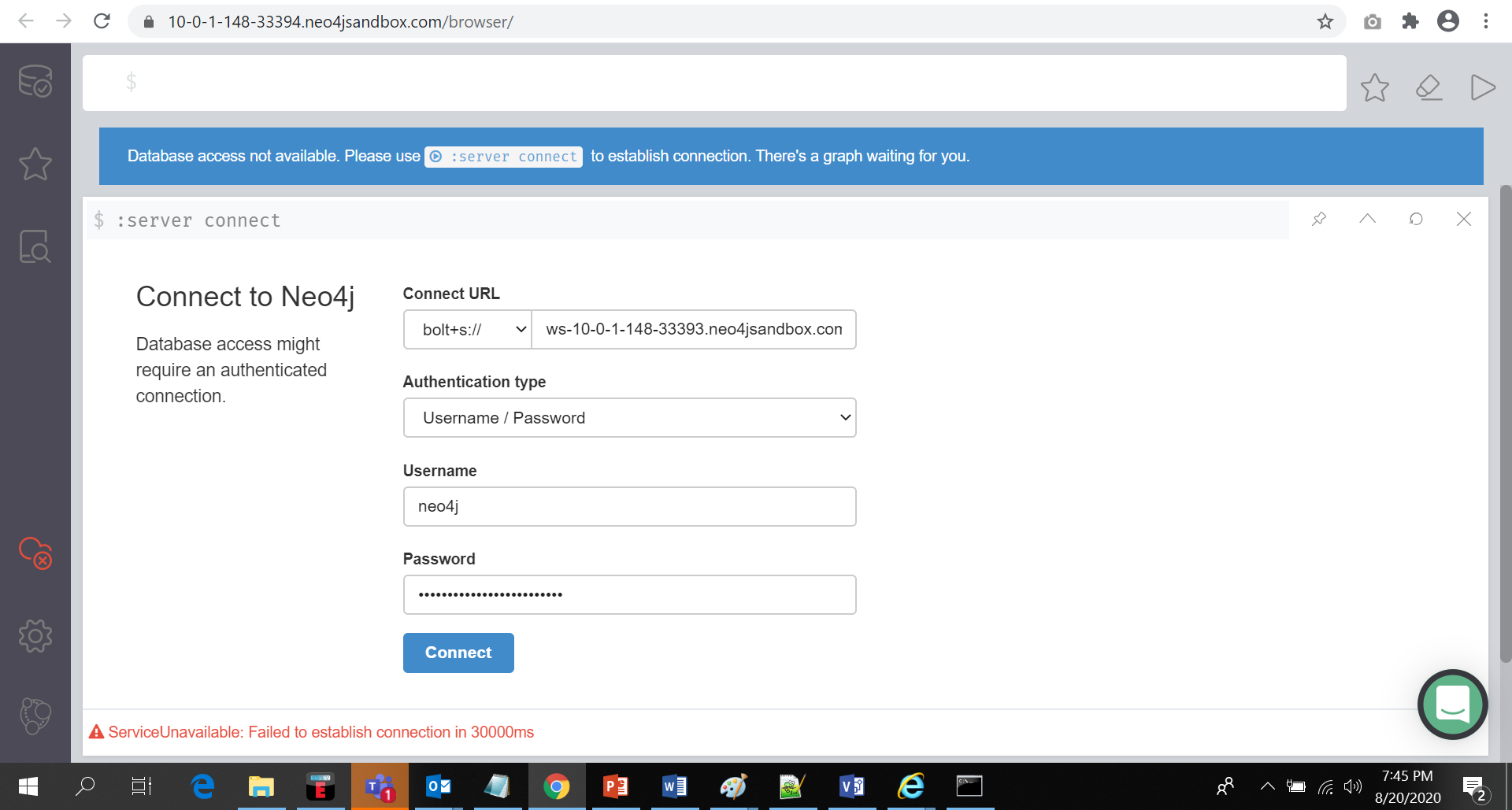Clear the editor with eraser icon
The image size is (1512, 810).
pyautogui.click(x=1429, y=87)
